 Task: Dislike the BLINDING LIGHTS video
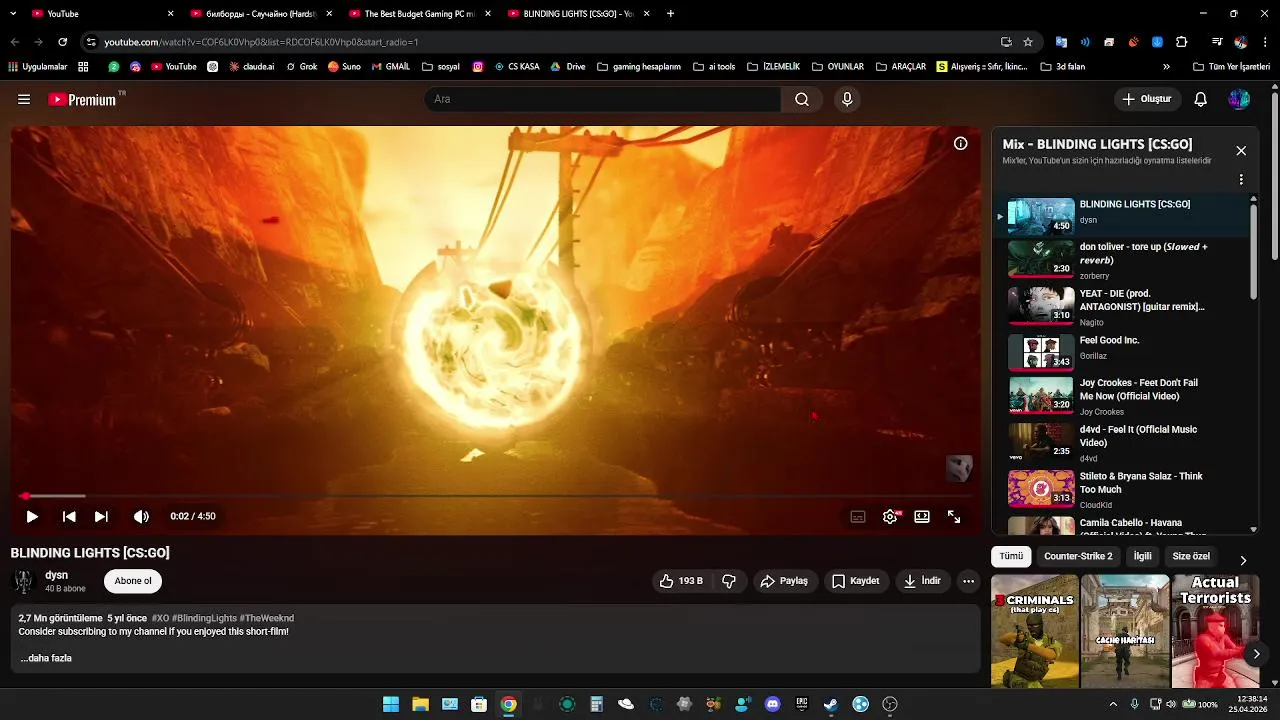729,581
